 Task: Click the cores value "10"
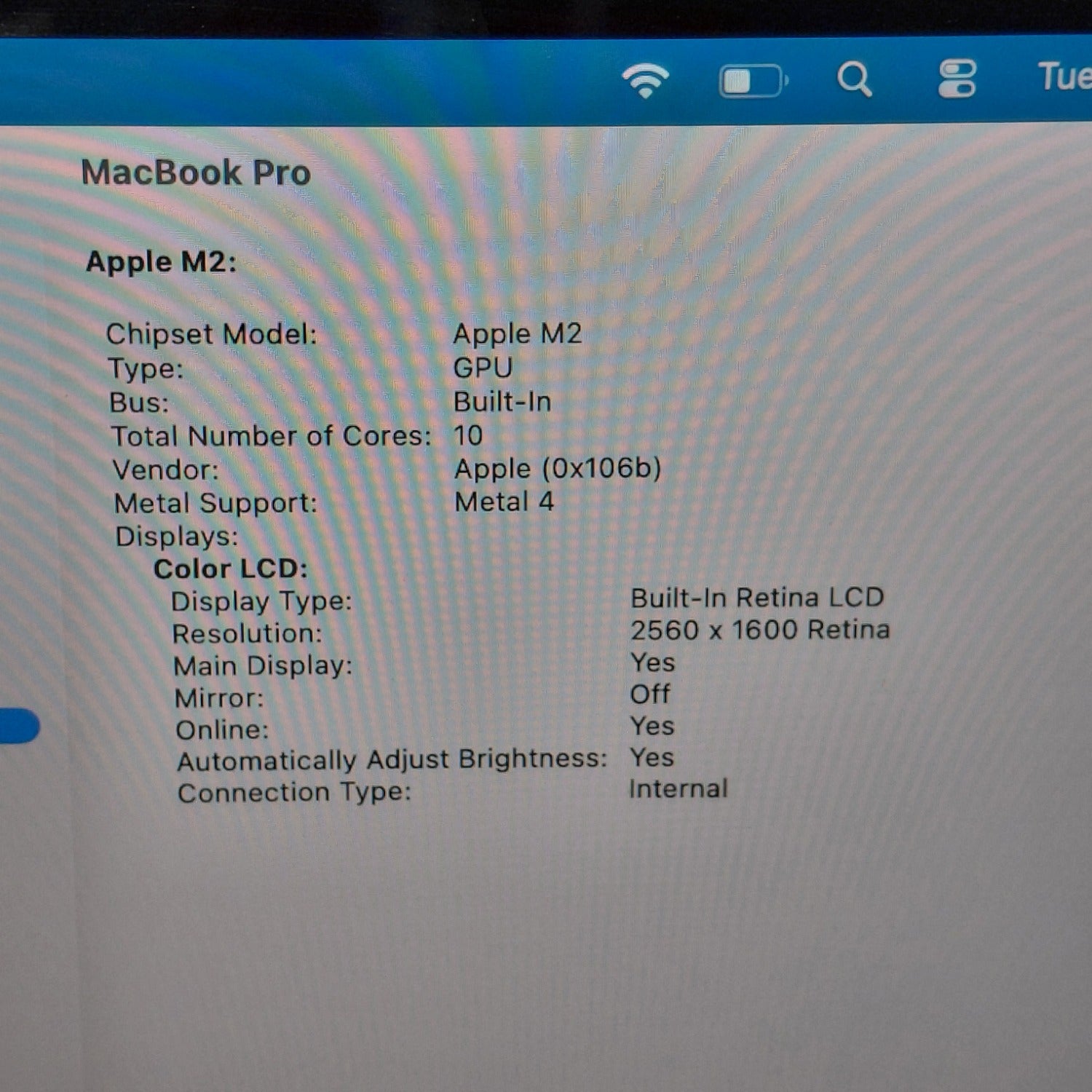point(468,435)
